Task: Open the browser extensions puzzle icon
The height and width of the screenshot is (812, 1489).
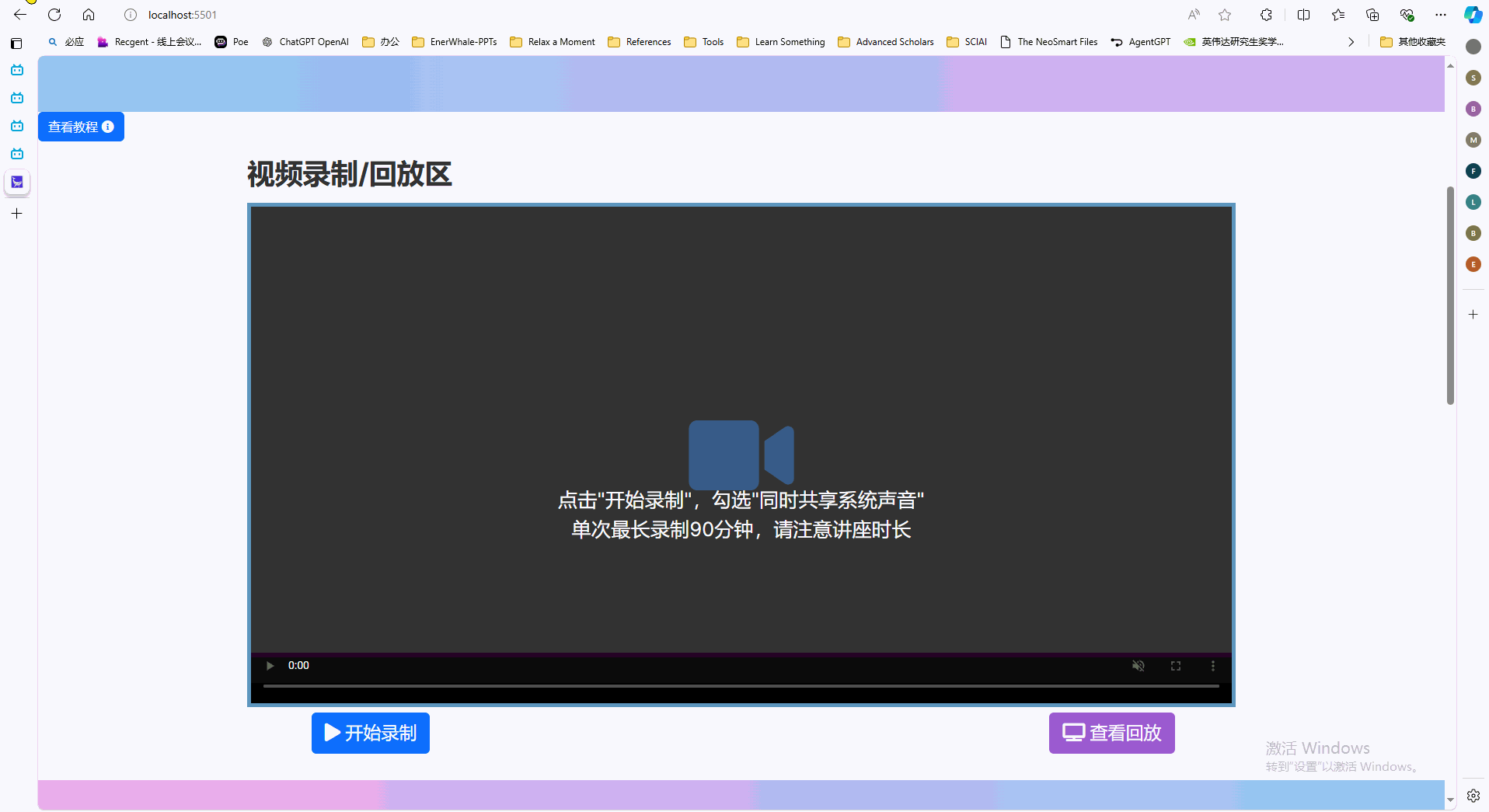Action: click(1266, 14)
